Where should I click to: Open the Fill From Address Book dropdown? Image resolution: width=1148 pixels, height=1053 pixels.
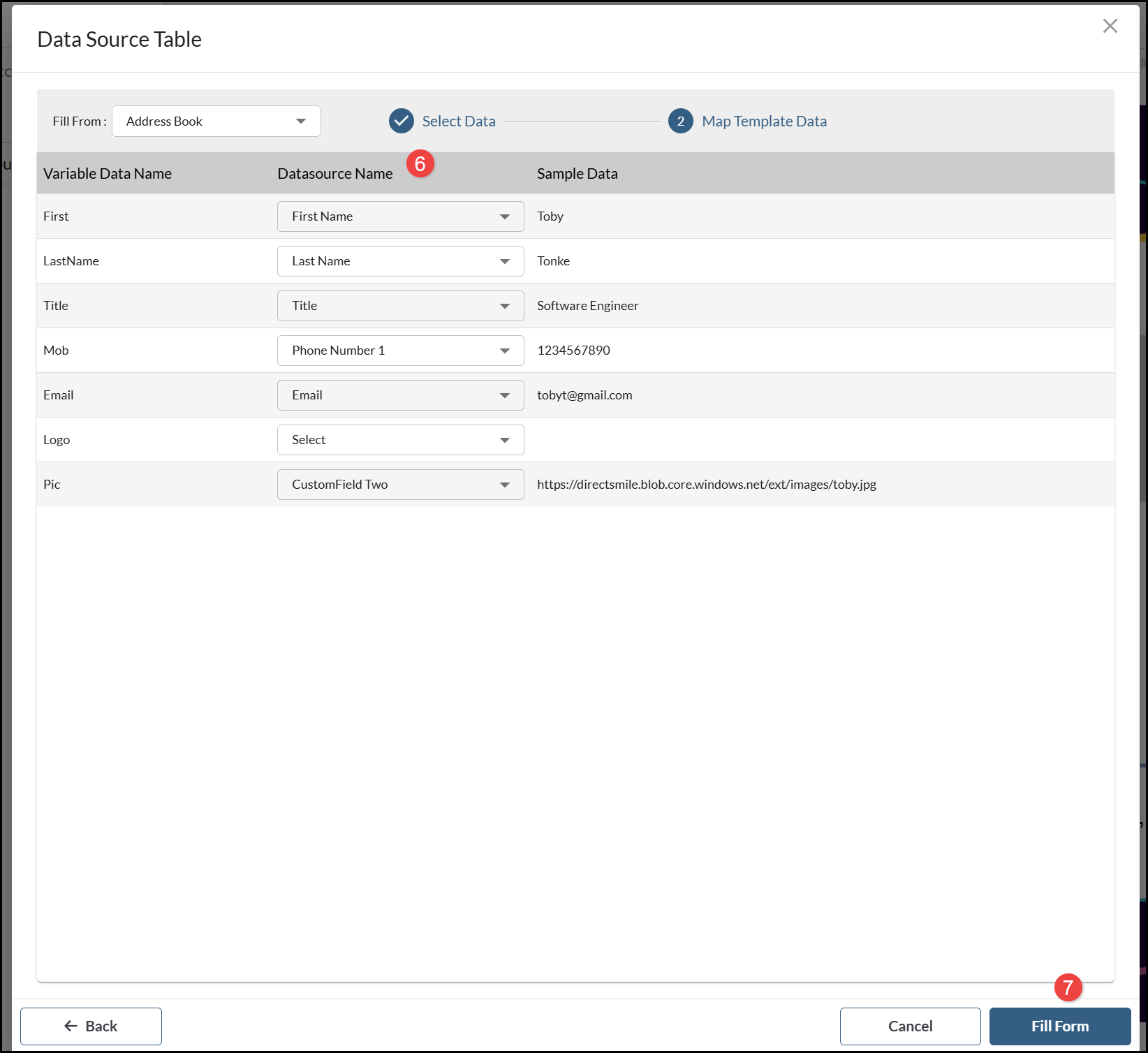216,121
